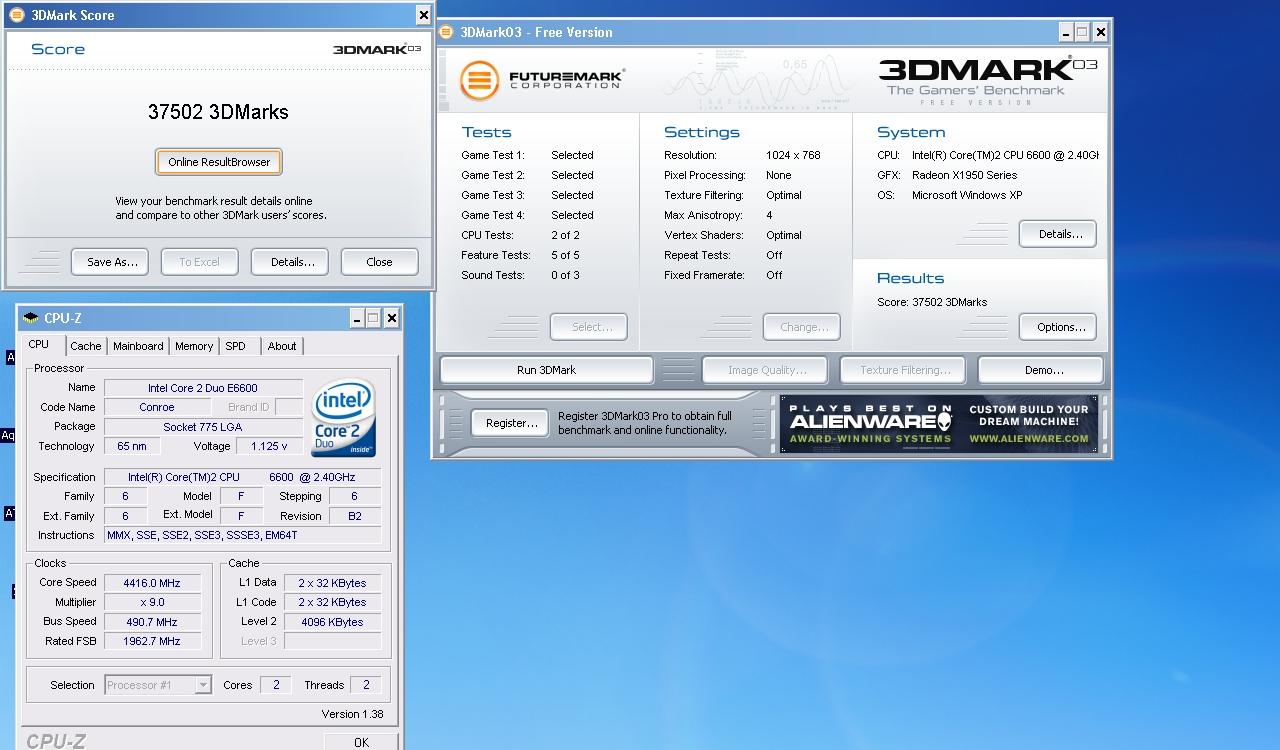Click the 3DMARK03 logo in main window
Image resolution: width=1280 pixels, height=750 pixels.
click(987, 80)
